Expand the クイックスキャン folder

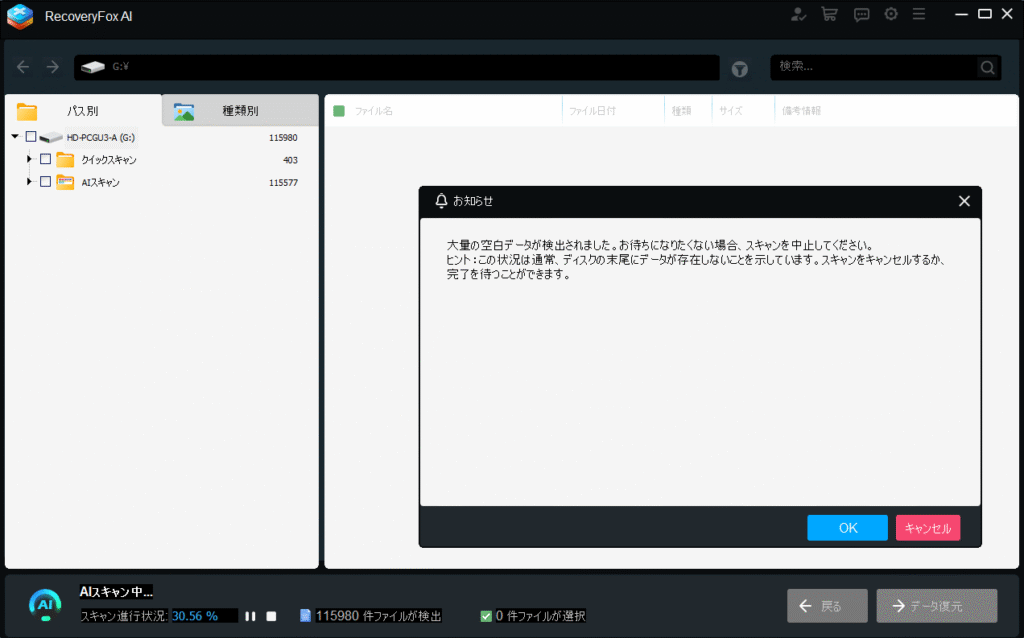pos(29,159)
